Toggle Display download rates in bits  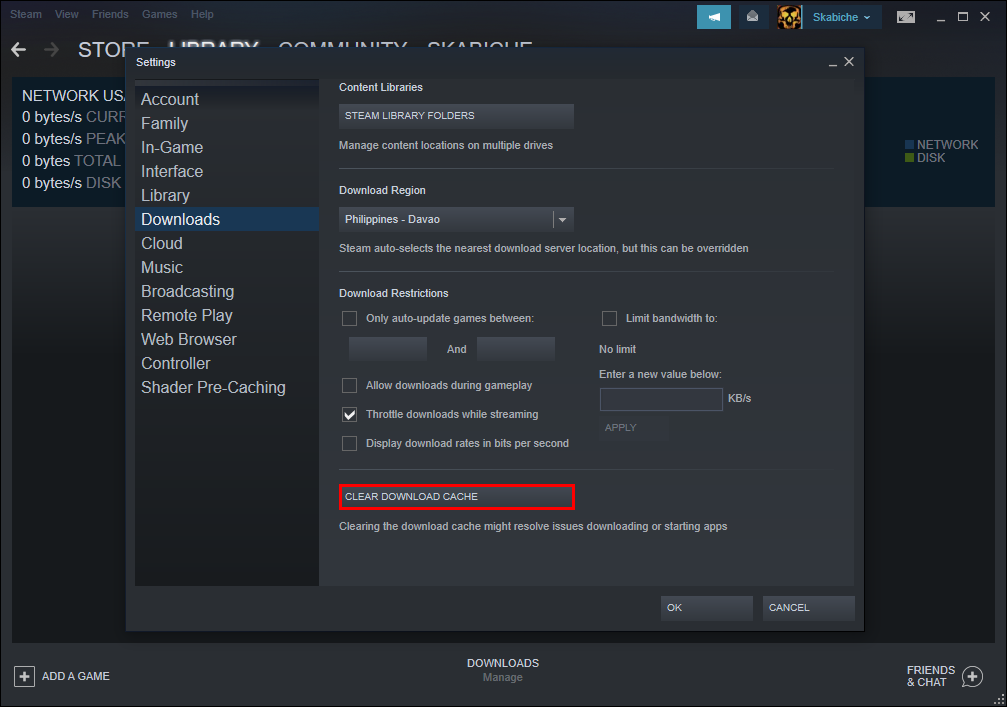point(349,443)
